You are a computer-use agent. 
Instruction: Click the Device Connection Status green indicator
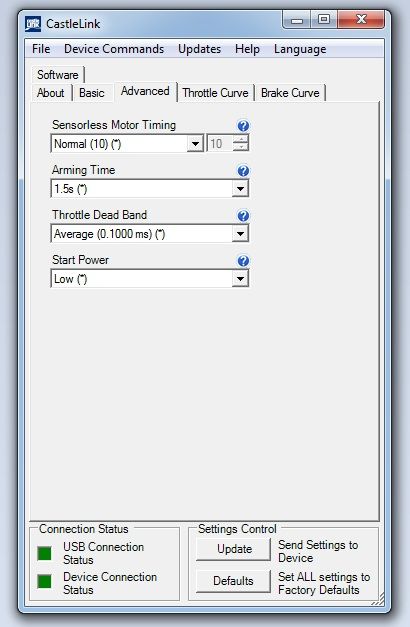(x=44, y=581)
